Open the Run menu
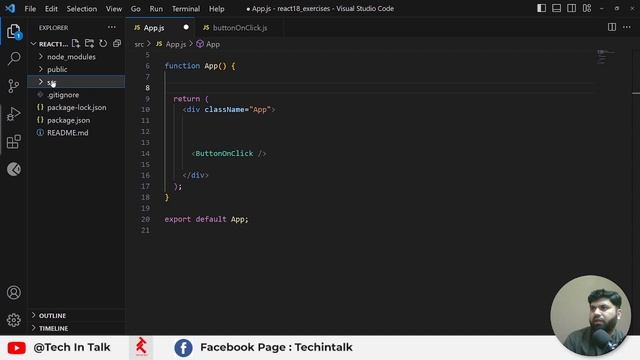Image resolution: width=640 pixels, height=360 pixels. [x=156, y=9]
